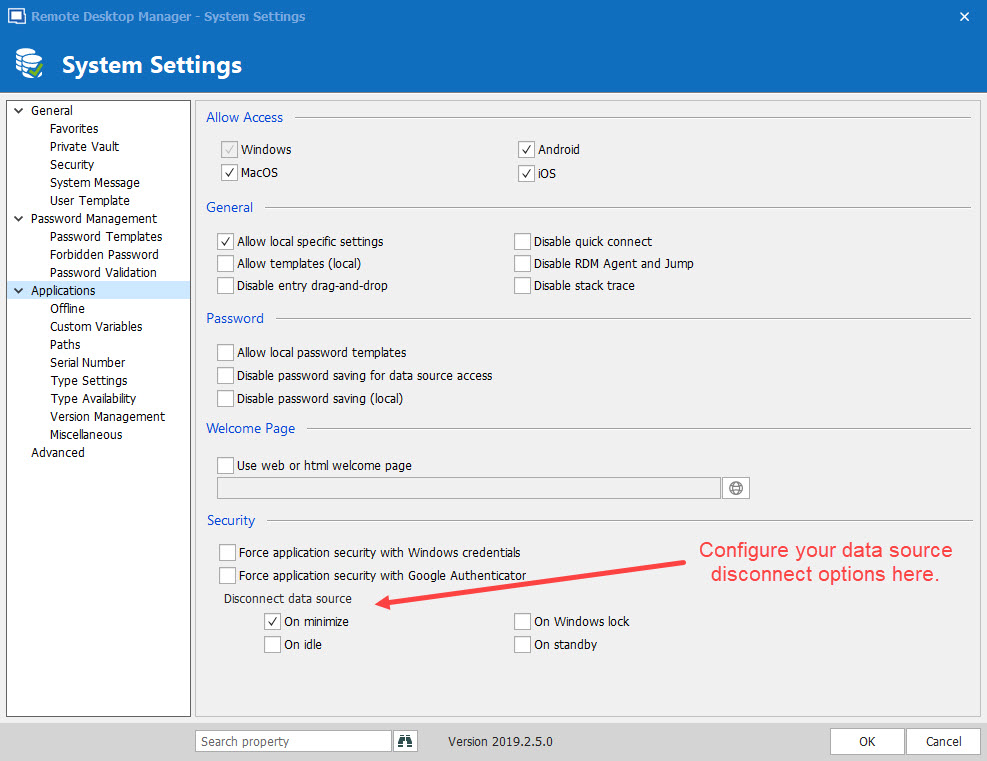Collapse the General tree node
The height and width of the screenshot is (761, 987).
[x=18, y=111]
